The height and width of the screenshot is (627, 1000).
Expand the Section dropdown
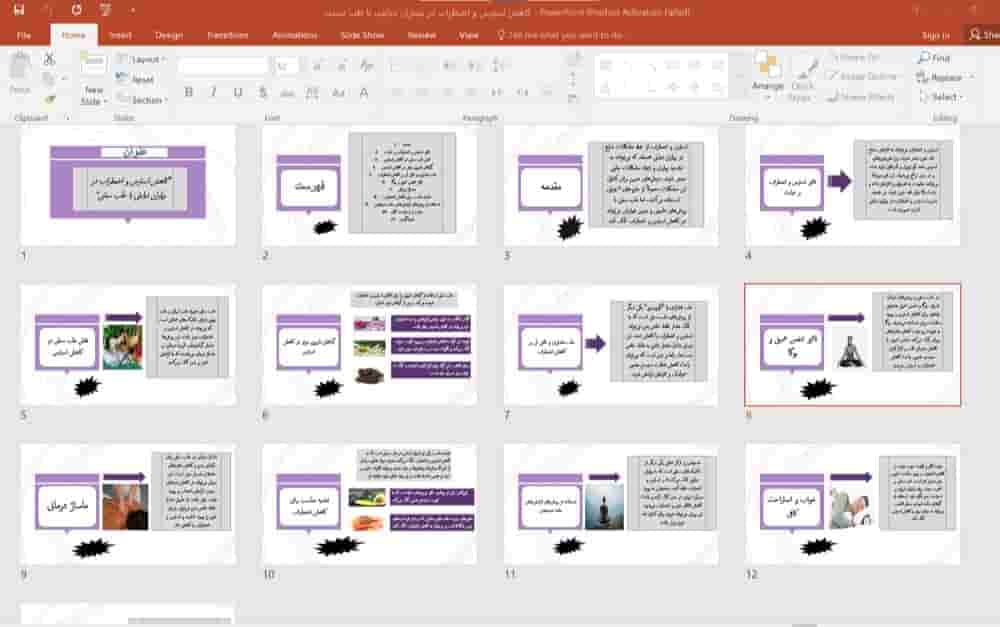[142, 100]
